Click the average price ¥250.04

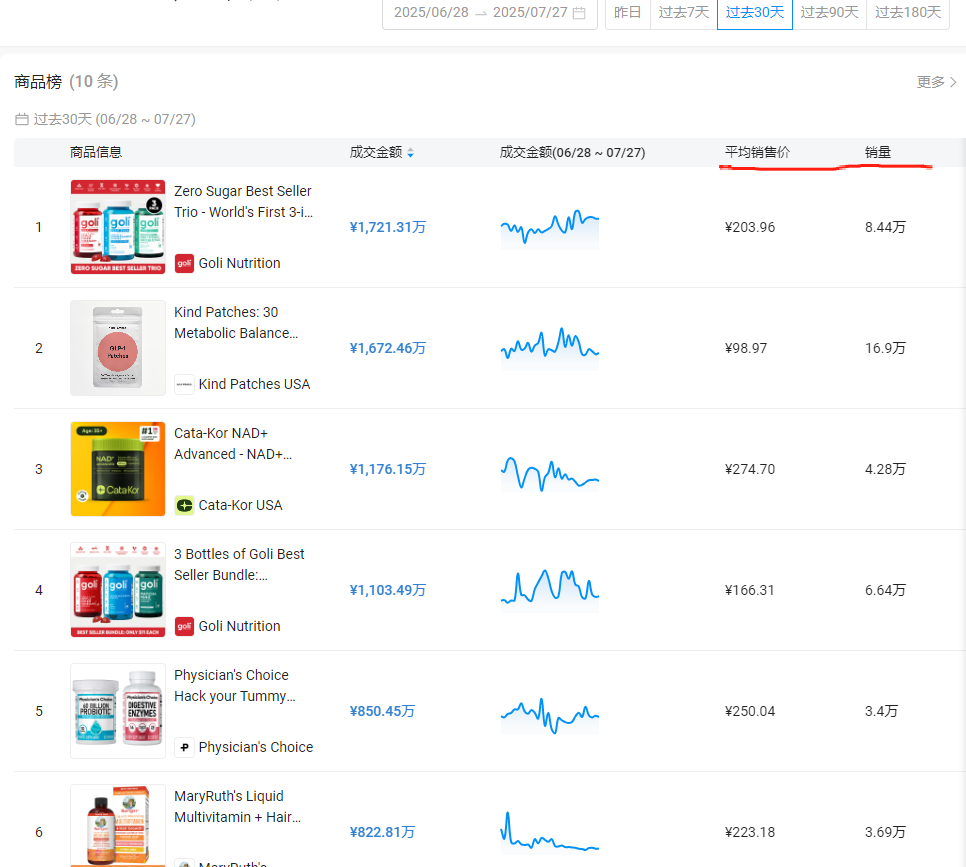click(750, 711)
